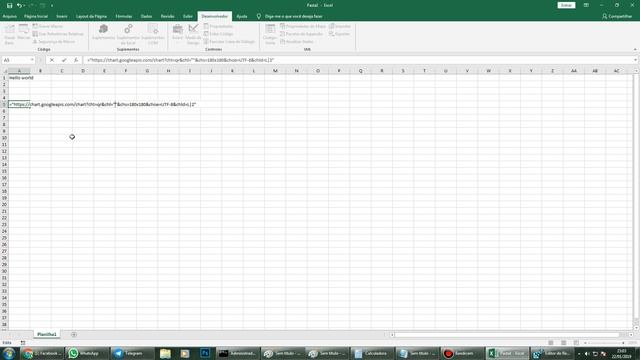Click XML Exportar button
Screen dimensions: 640x360
click(340, 34)
